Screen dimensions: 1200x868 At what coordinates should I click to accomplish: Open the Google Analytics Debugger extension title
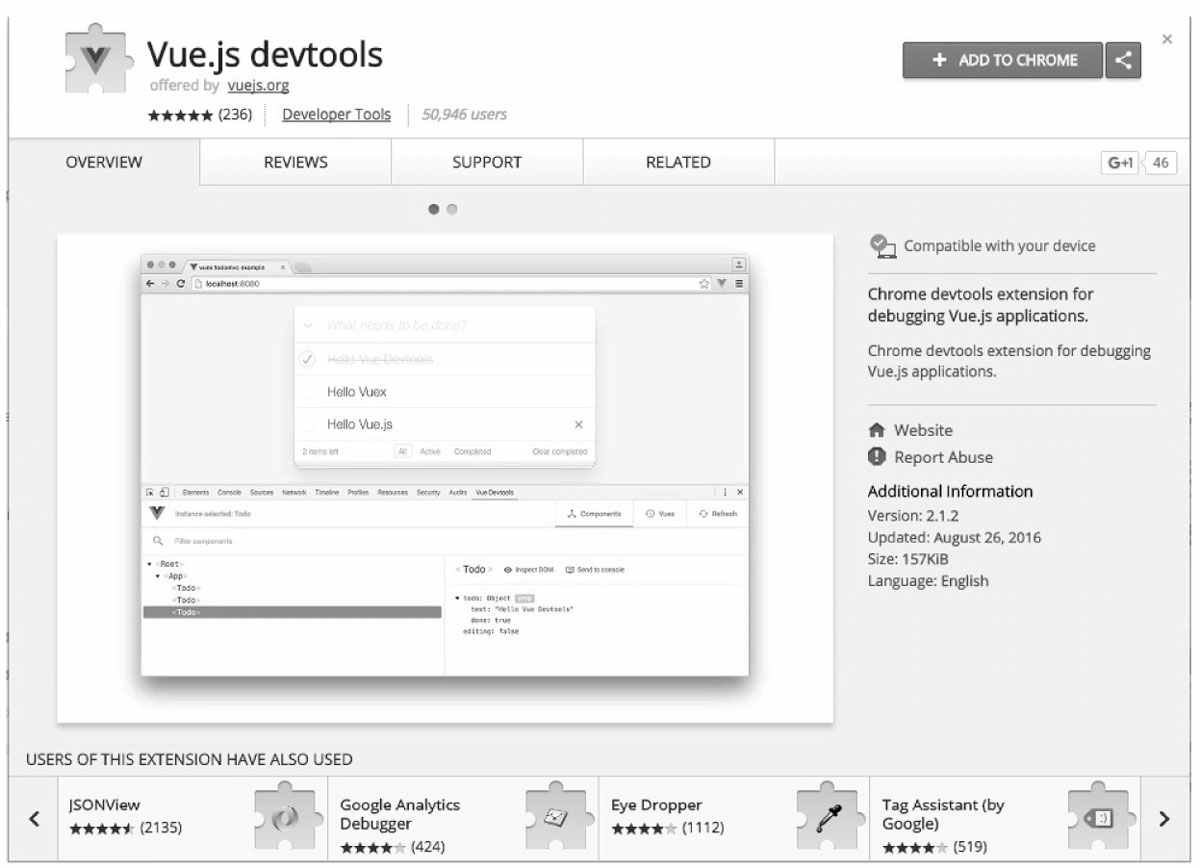tap(400, 814)
